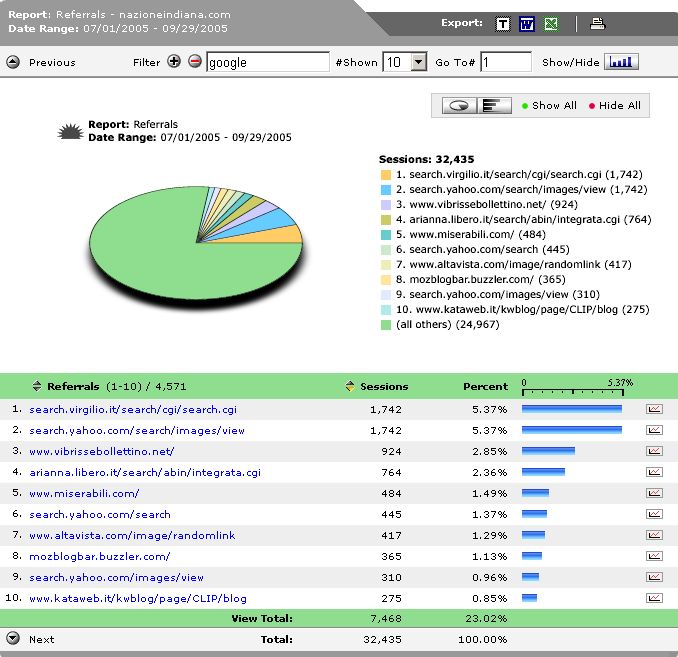Open www.vibrissebollettino.net referral link
Viewport: 678px width, 657px height.
101,451
